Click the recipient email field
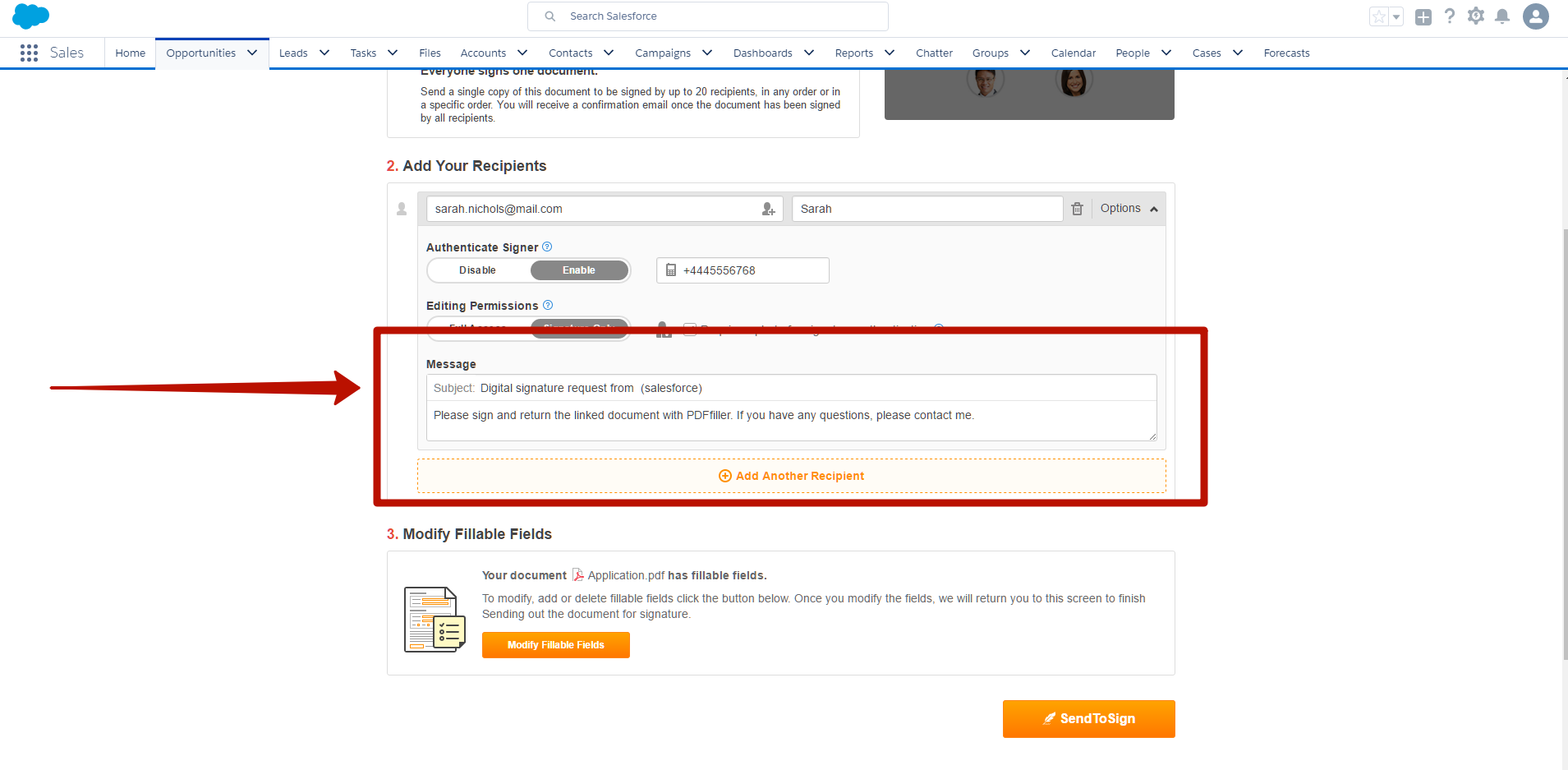 pos(605,209)
